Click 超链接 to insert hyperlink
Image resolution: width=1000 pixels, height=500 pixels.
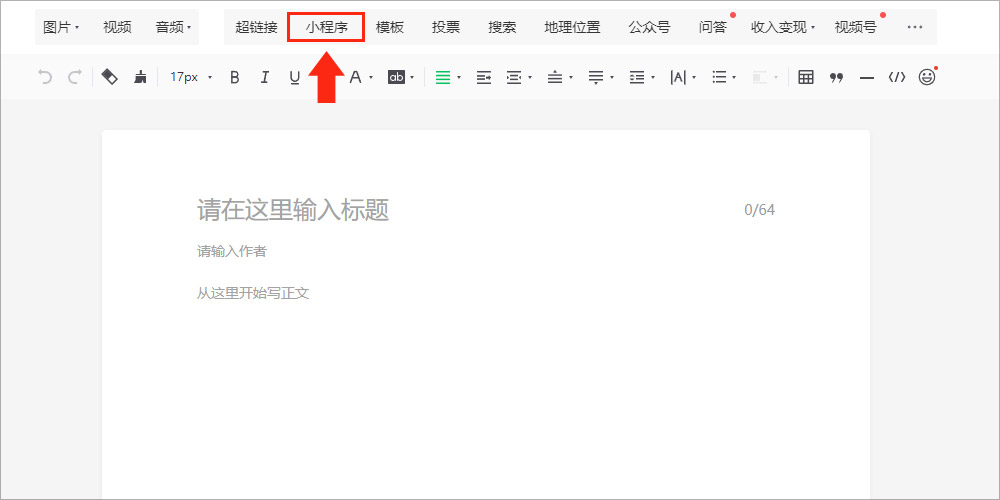(x=256, y=27)
